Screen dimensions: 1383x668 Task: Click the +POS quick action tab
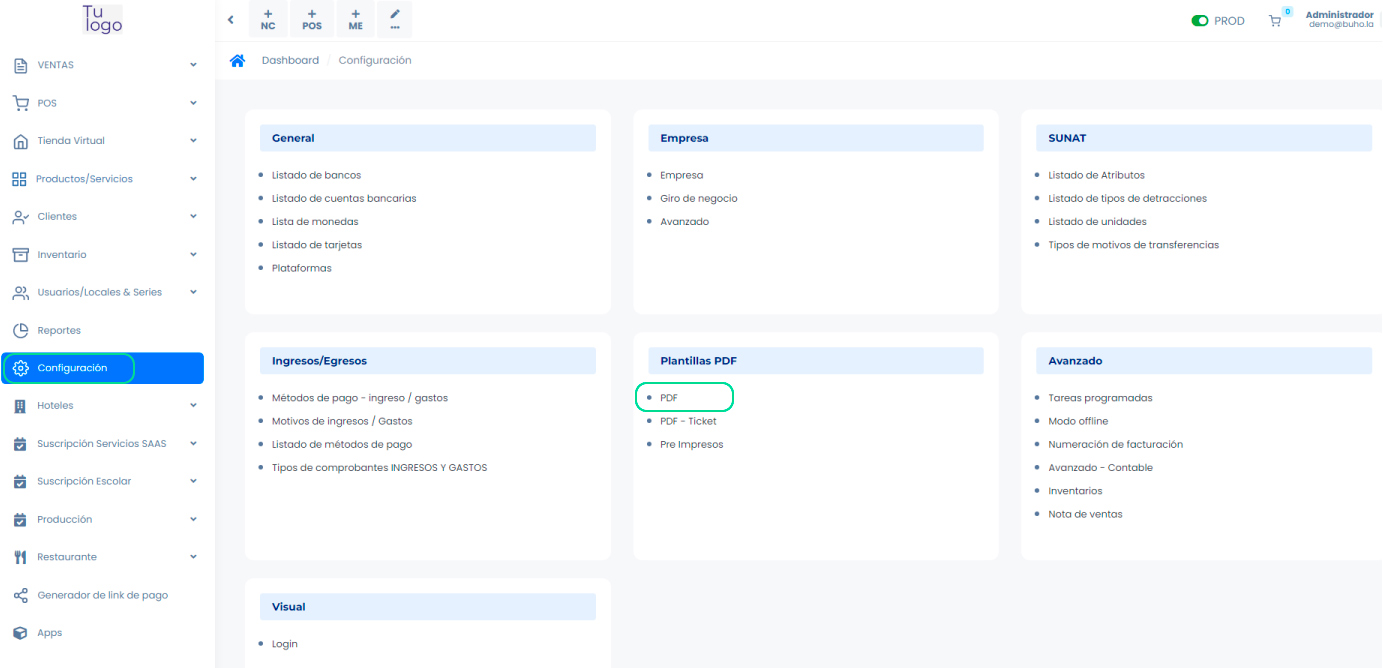pyautogui.click(x=312, y=20)
